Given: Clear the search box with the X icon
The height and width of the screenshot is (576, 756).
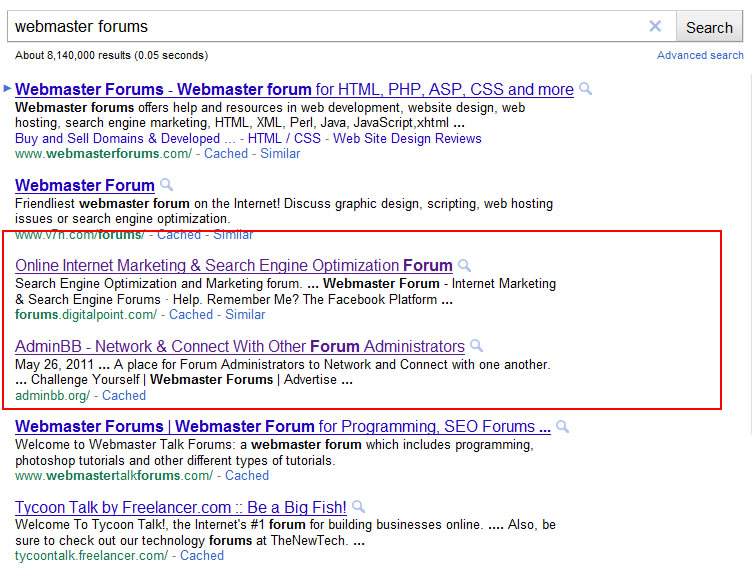Looking at the screenshot, I should click(655, 26).
